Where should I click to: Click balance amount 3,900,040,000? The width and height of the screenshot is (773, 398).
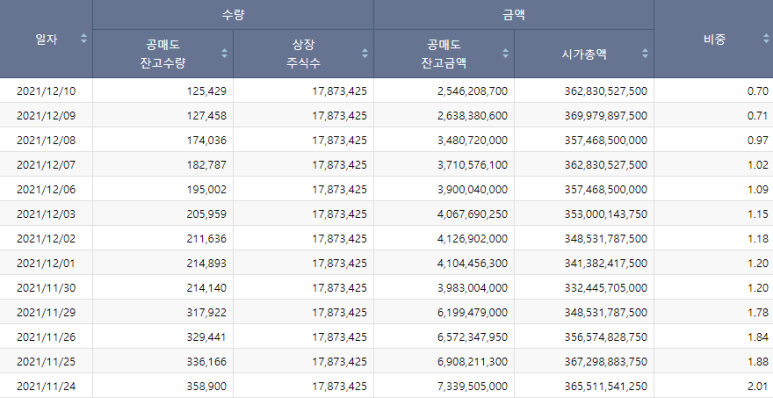click(x=472, y=189)
